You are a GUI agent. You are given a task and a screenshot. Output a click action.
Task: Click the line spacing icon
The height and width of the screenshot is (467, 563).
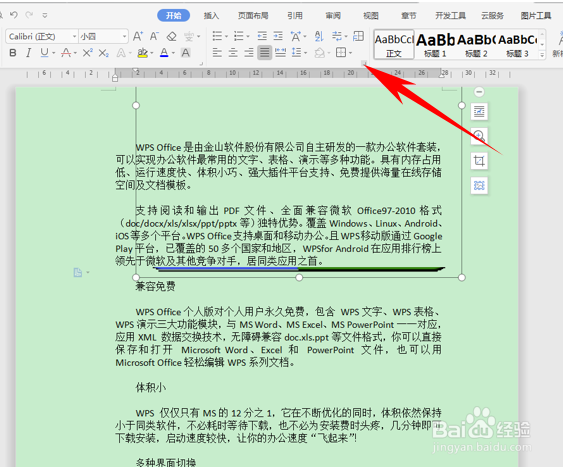tap(297, 52)
